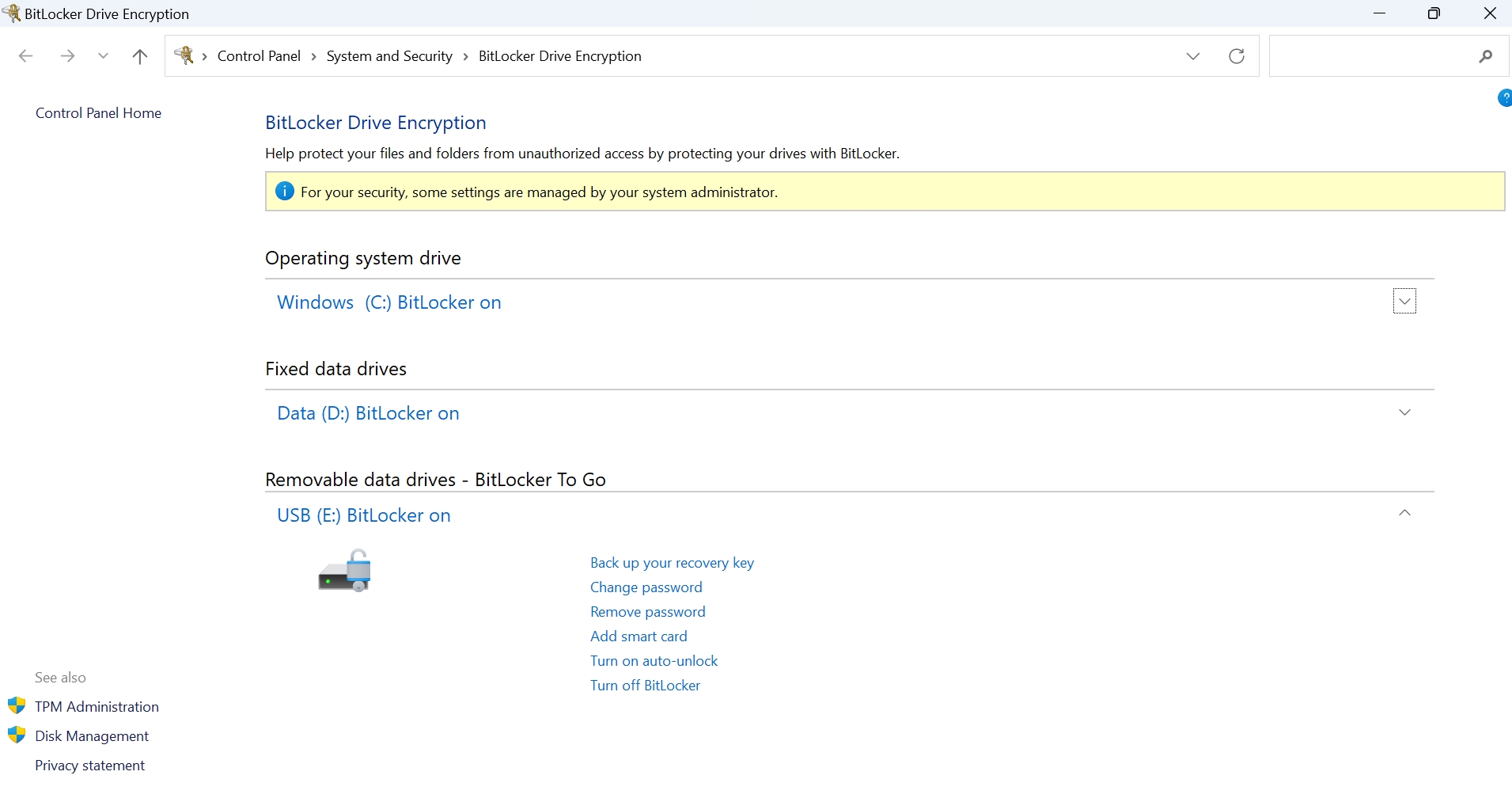
Task: Click the Back navigation arrow
Action: 25,56
